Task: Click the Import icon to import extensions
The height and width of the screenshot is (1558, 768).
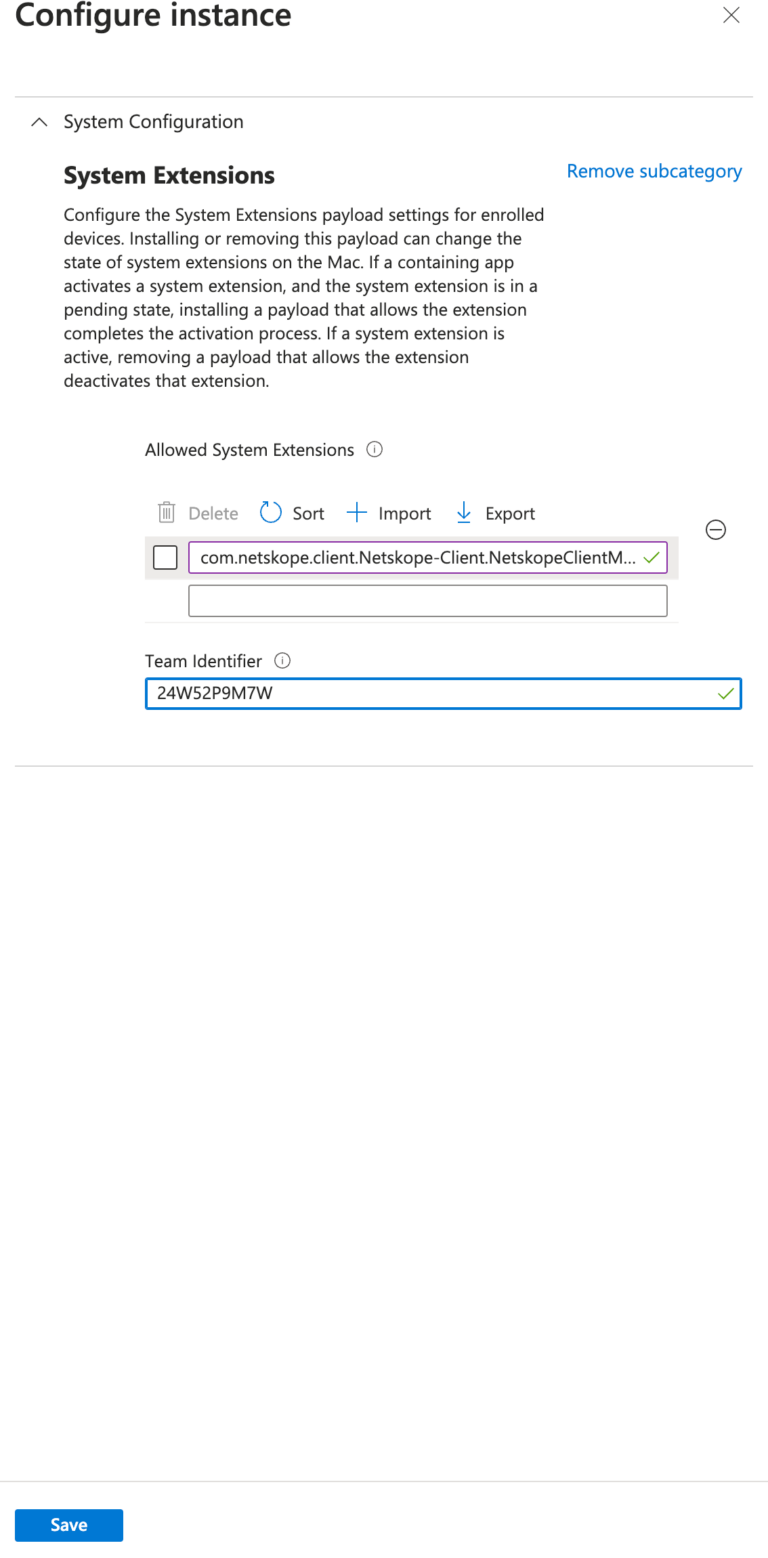Action: click(x=357, y=512)
